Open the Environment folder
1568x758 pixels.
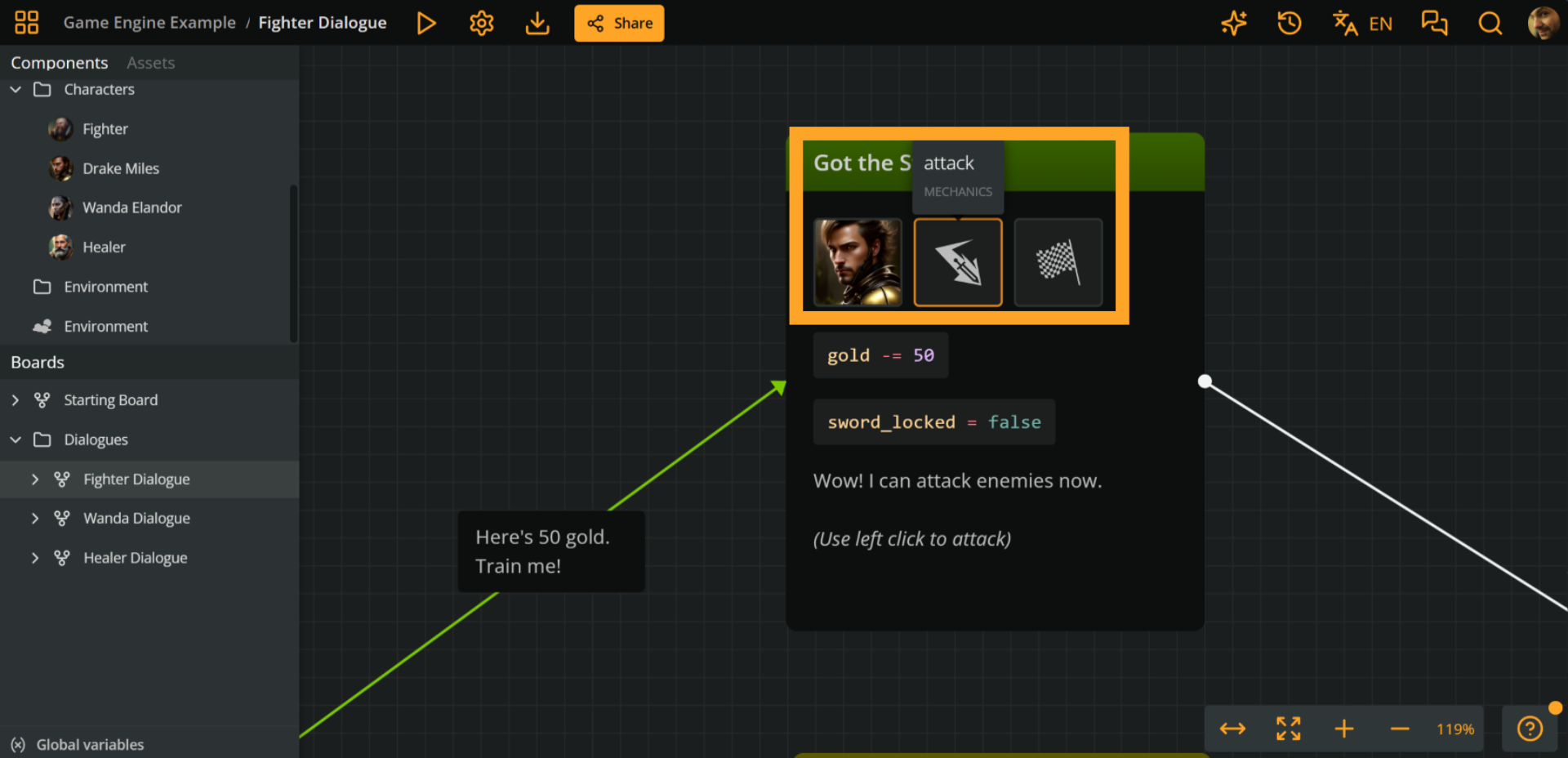[x=106, y=287]
